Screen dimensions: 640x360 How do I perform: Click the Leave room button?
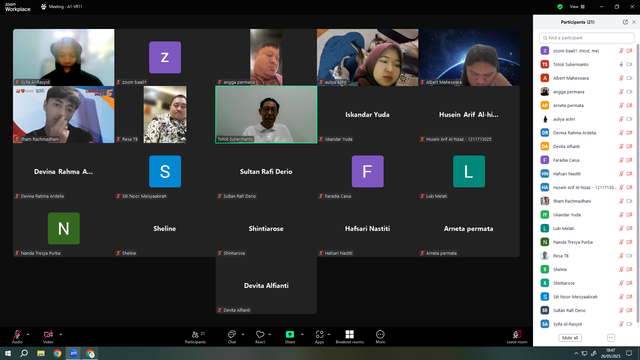pos(517,336)
